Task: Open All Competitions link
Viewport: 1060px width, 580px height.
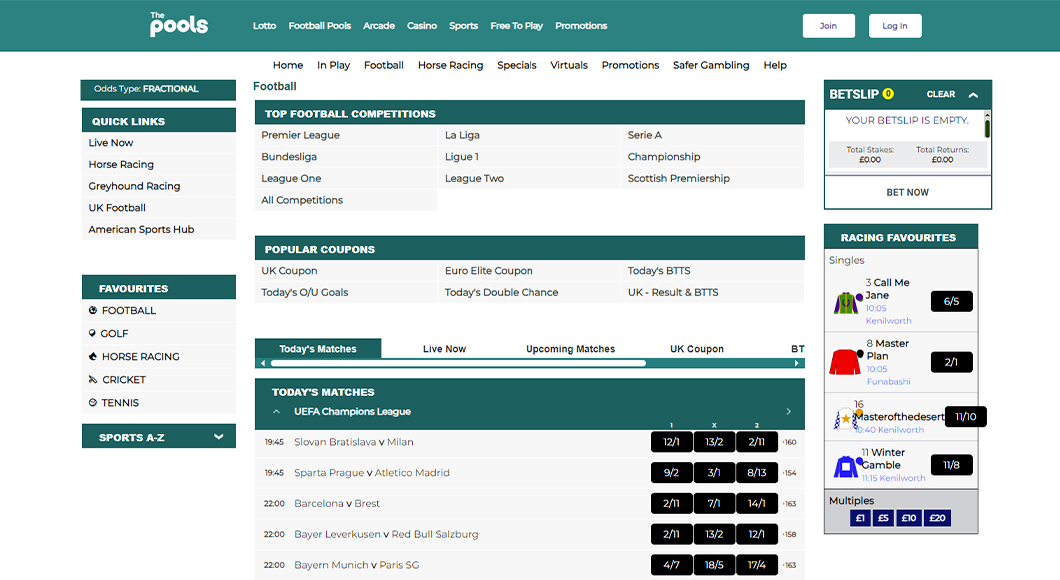Action: coord(302,200)
